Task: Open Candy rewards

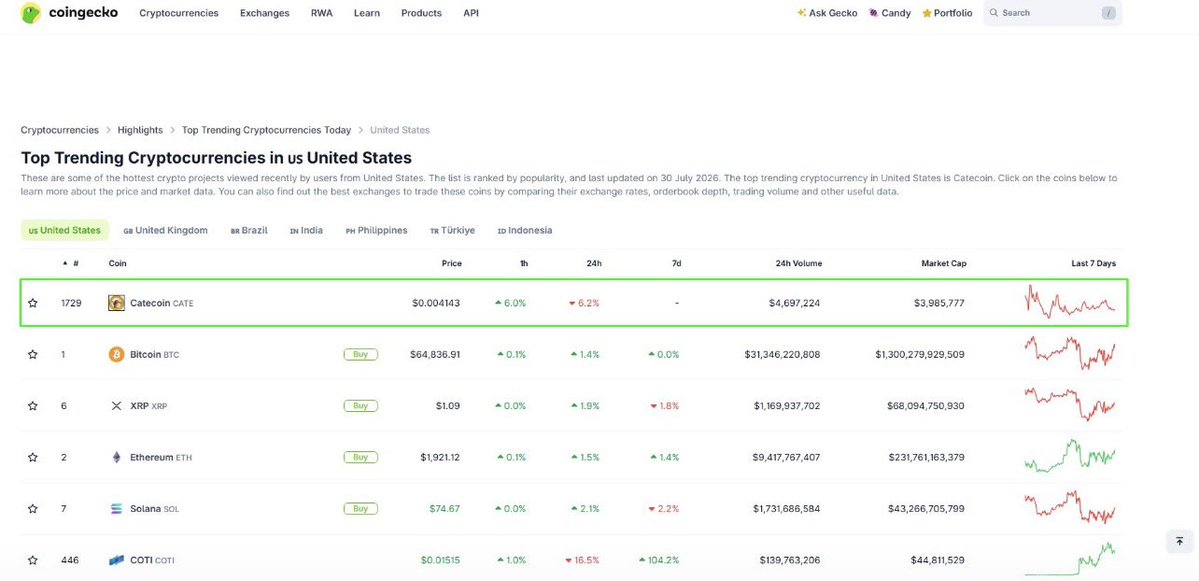Action: tap(890, 13)
